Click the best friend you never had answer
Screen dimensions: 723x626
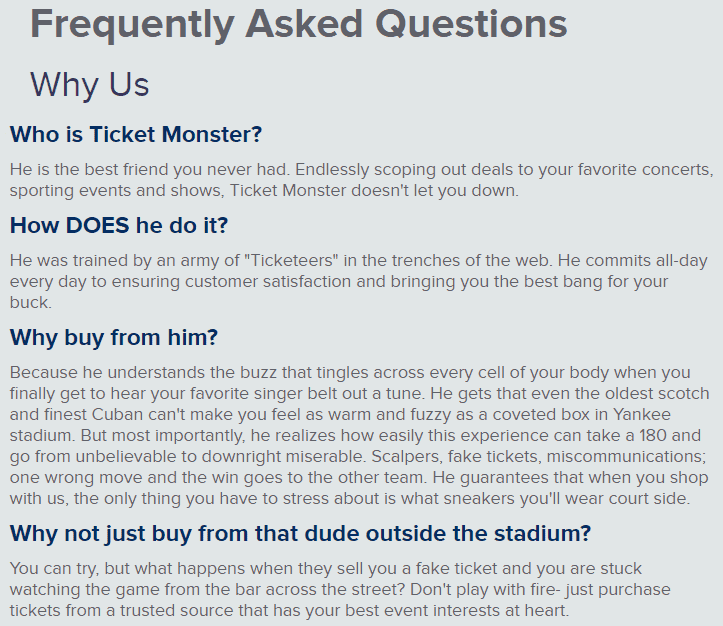(x=362, y=180)
